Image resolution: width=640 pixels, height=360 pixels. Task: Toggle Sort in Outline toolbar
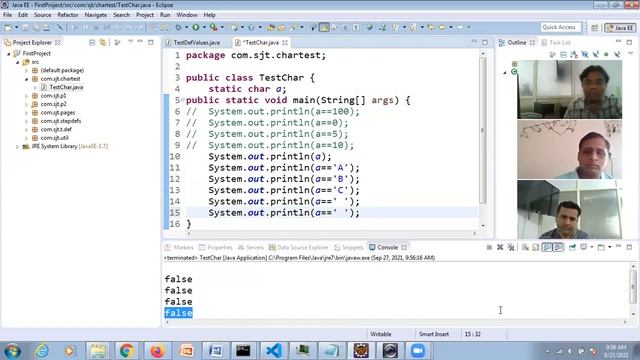574,54
